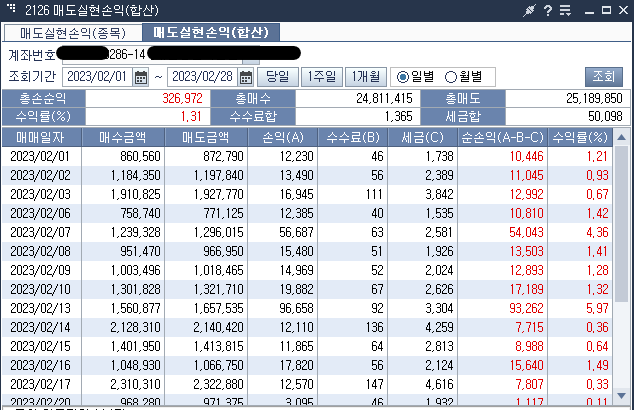This screenshot has height=410, width=634.
Task: Maximize the 2126 window
Action: click(x=606, y=10)
